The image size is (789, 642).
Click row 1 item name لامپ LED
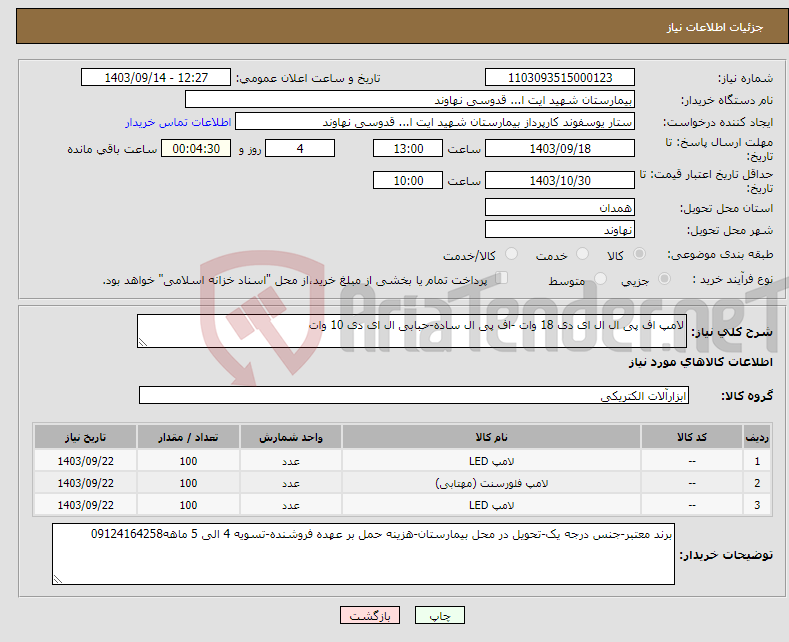tap(491, 461)
